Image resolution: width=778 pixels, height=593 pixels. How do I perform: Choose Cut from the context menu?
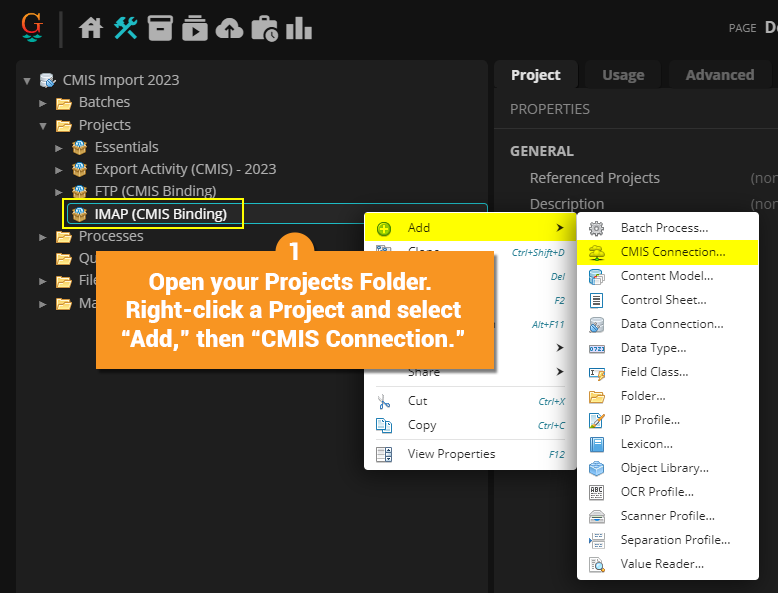(470, 401)
